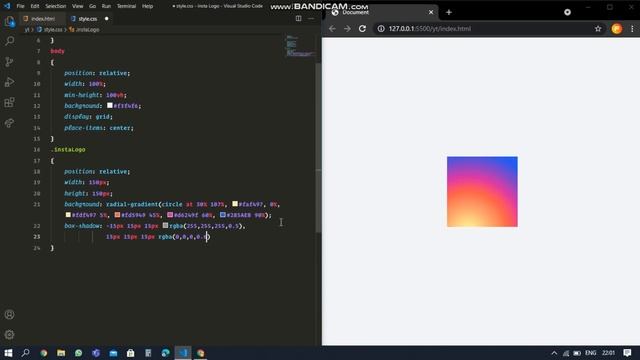Open the Chrome profile avatar
The image size is (640, 360).
click(x=617, y=29)
